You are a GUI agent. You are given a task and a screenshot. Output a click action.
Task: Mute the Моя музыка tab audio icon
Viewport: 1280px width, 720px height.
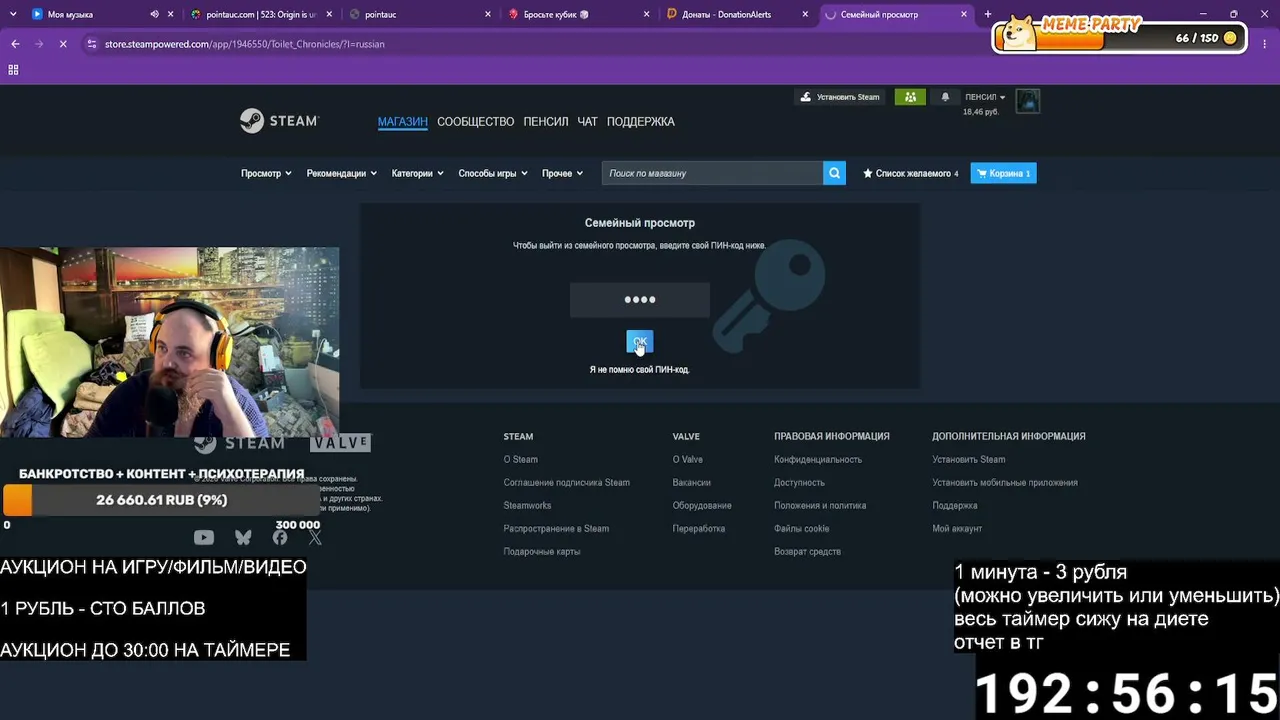coord(154,14)
